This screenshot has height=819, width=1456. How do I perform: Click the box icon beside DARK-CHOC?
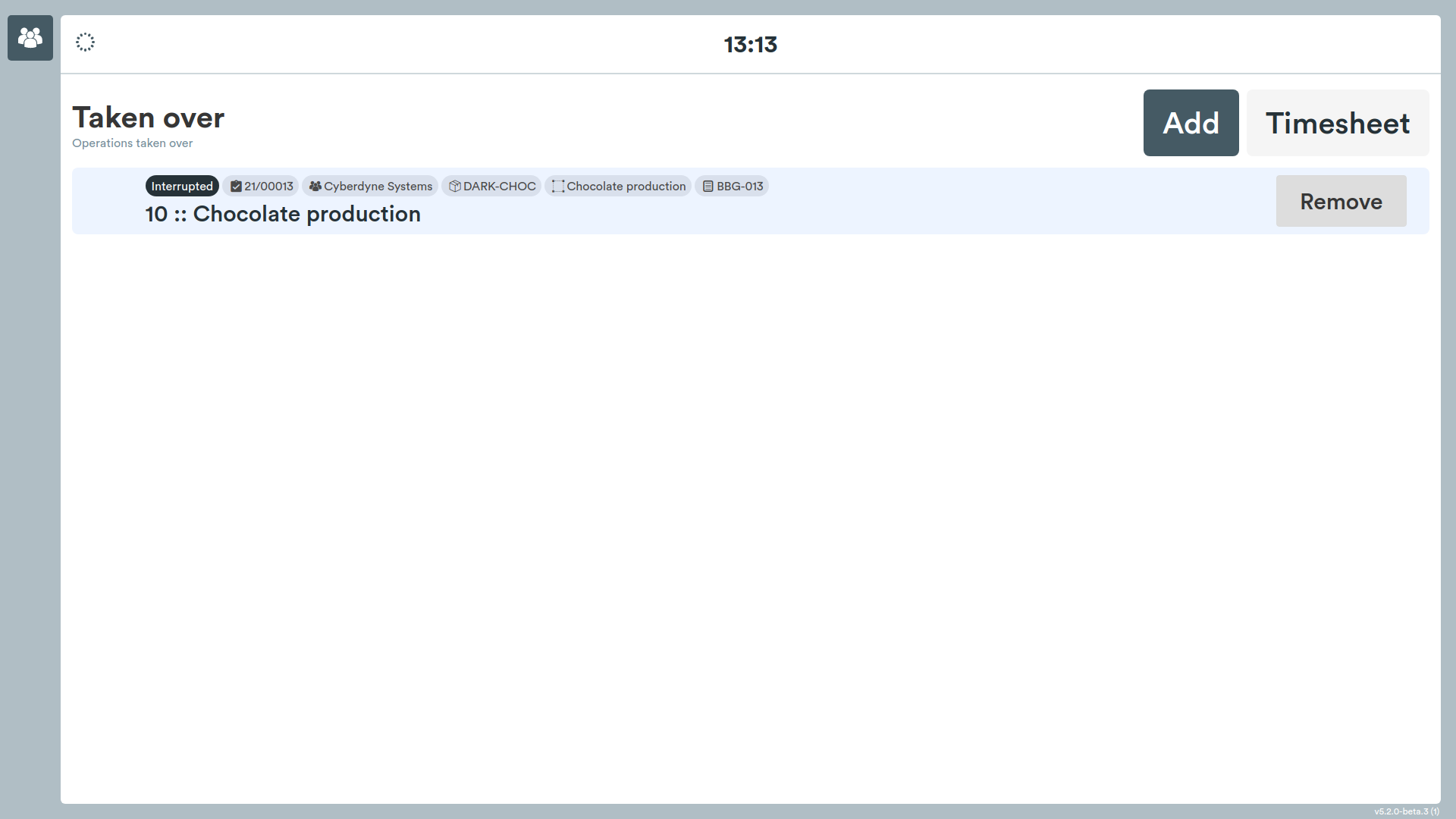pos(455,187)
